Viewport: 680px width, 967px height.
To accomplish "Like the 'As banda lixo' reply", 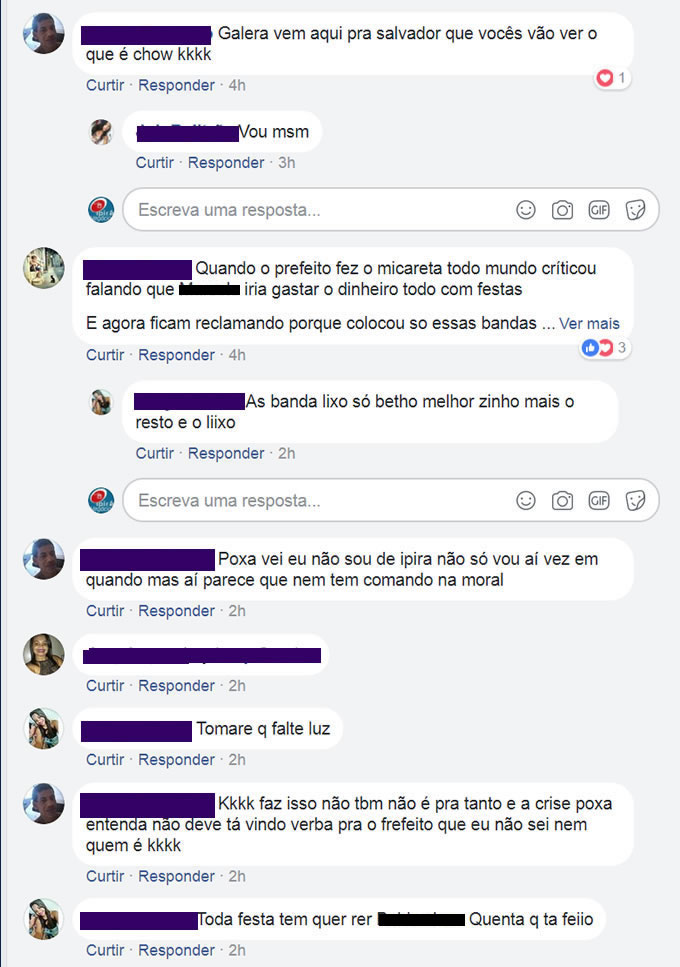I will (x=155, y=453).
